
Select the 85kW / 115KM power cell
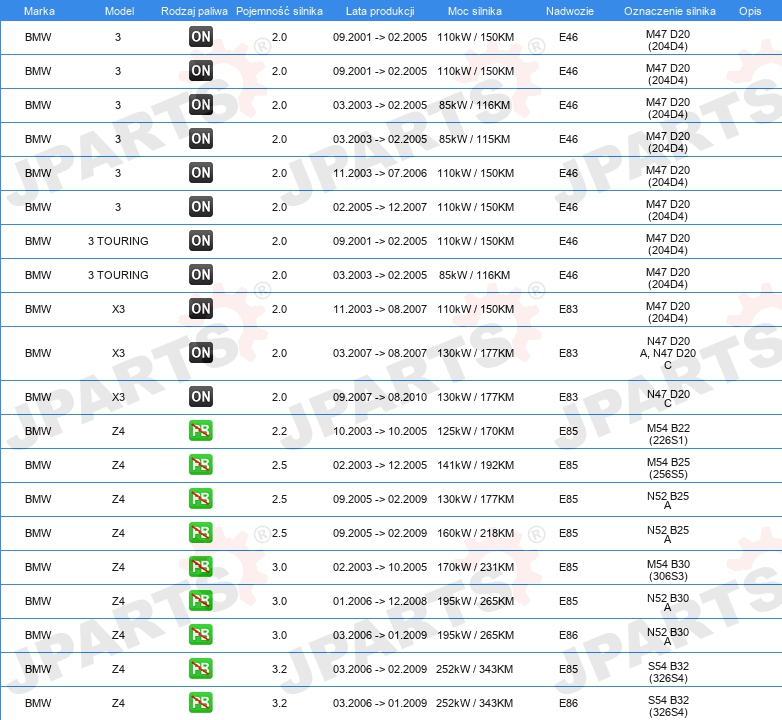(474, 139)
